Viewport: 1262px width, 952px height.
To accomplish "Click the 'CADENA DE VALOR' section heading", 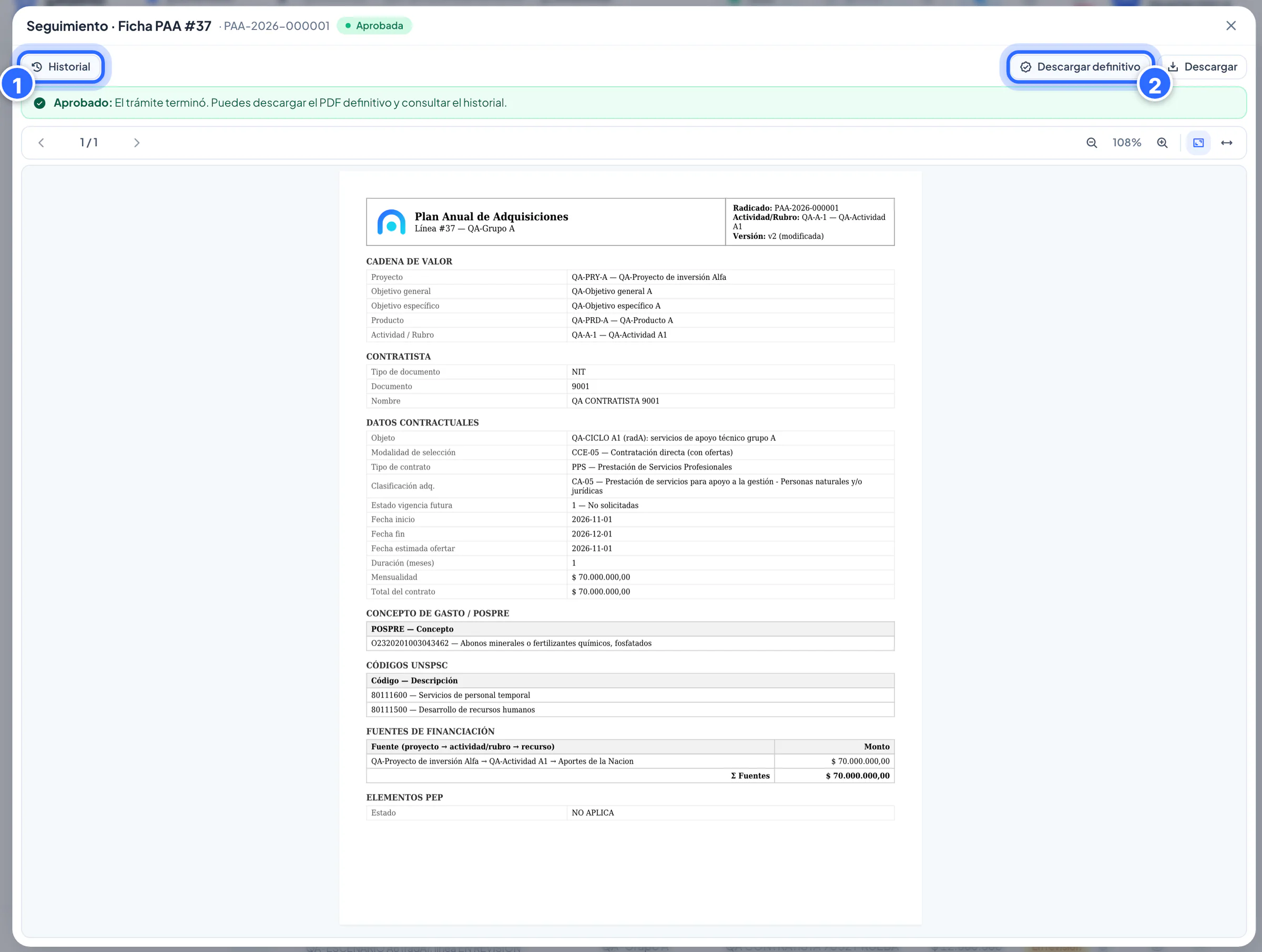I will [409, 261].
